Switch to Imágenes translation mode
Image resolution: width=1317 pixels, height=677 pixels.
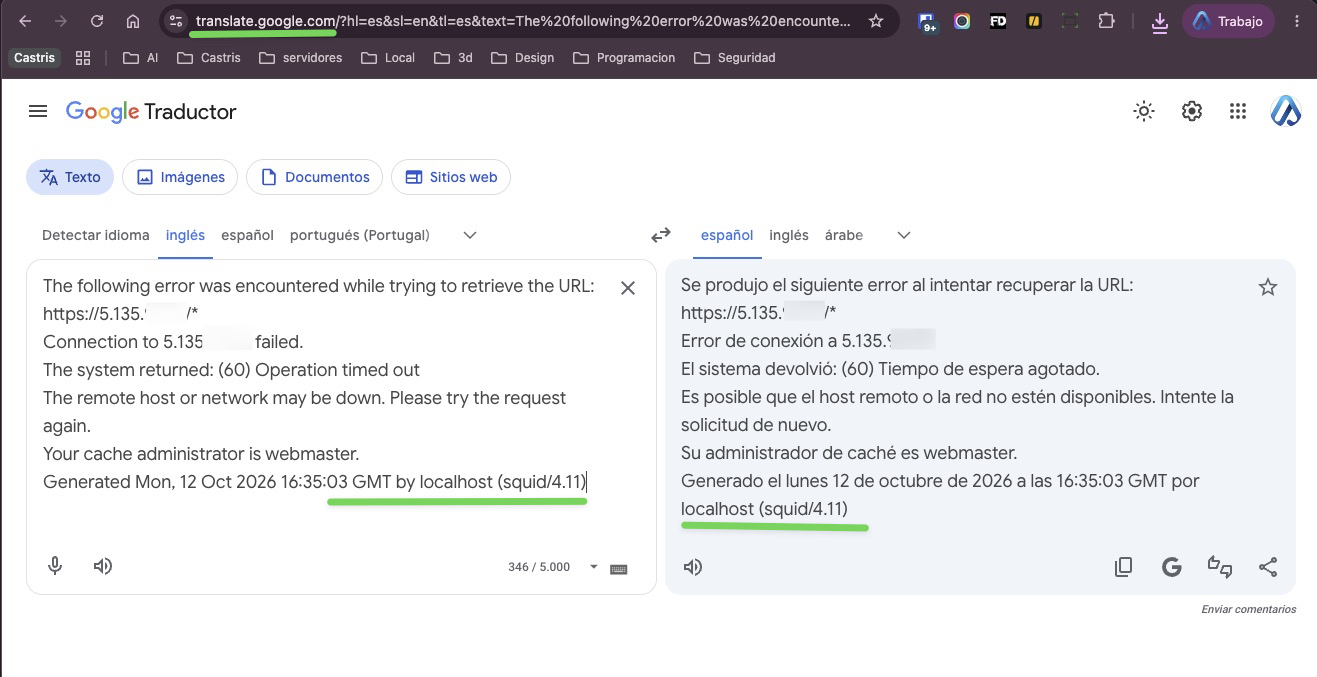180,177
